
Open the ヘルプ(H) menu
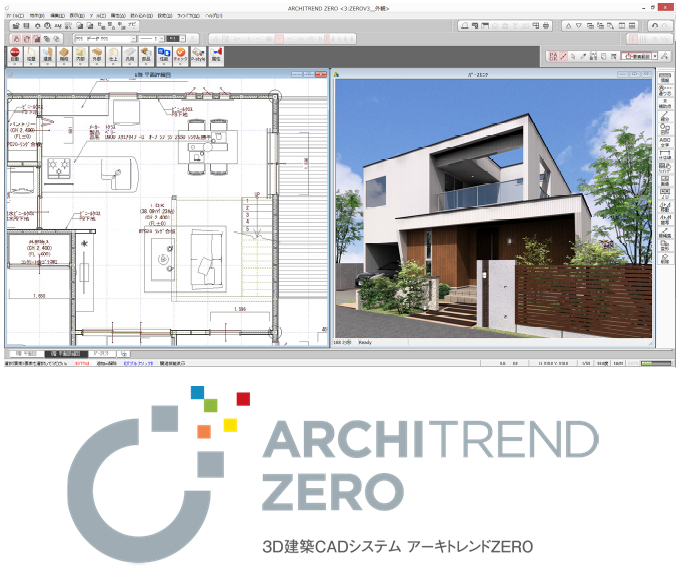tap(214, 16)
